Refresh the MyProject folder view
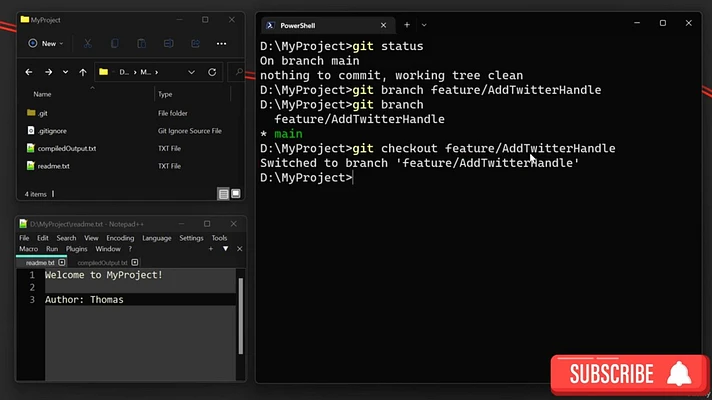Screen dimensions: 712x400 pos(212,72)
